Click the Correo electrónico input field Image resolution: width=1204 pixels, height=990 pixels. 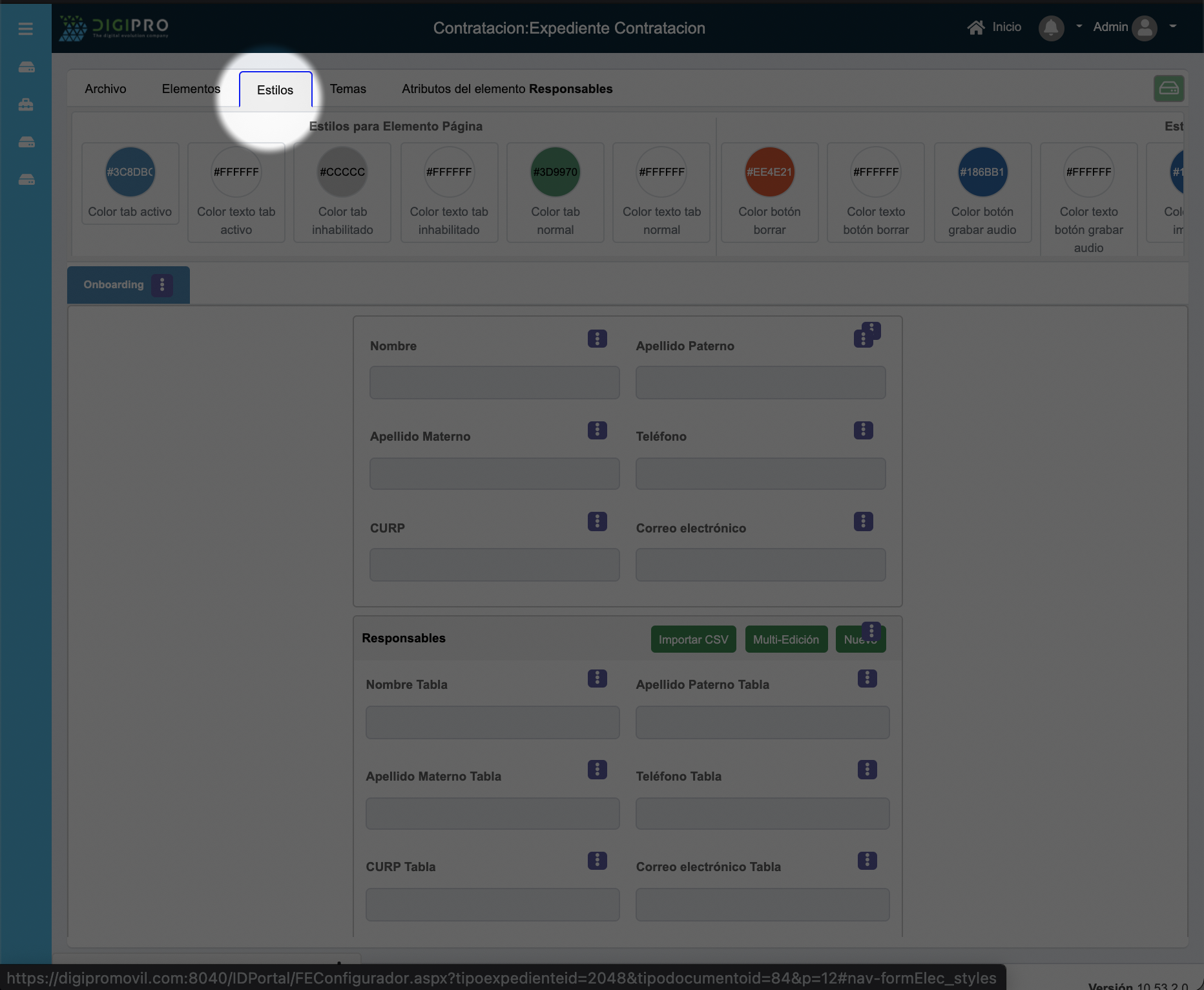tap(760, 565)
